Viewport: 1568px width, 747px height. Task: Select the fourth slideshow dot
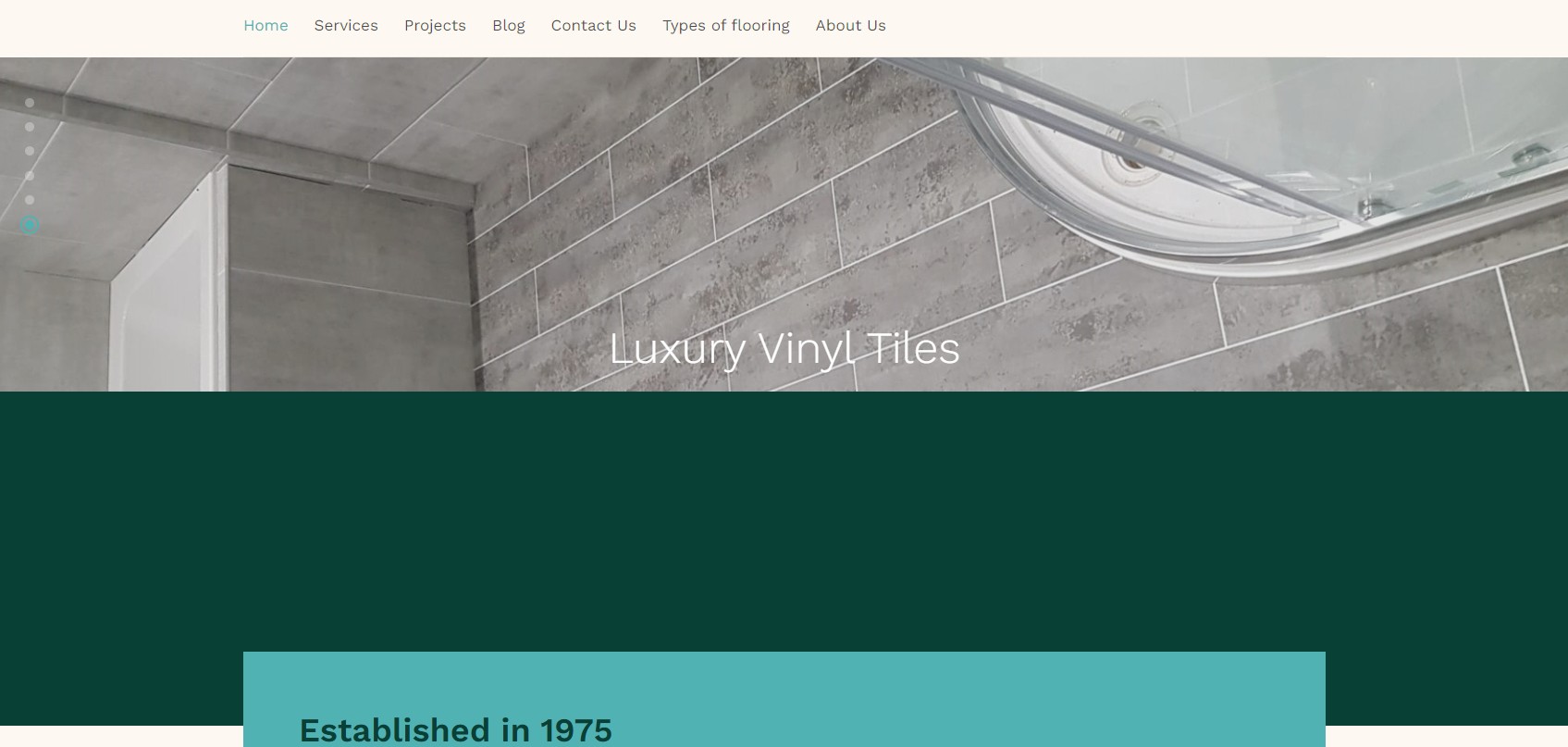pos(30,176)
